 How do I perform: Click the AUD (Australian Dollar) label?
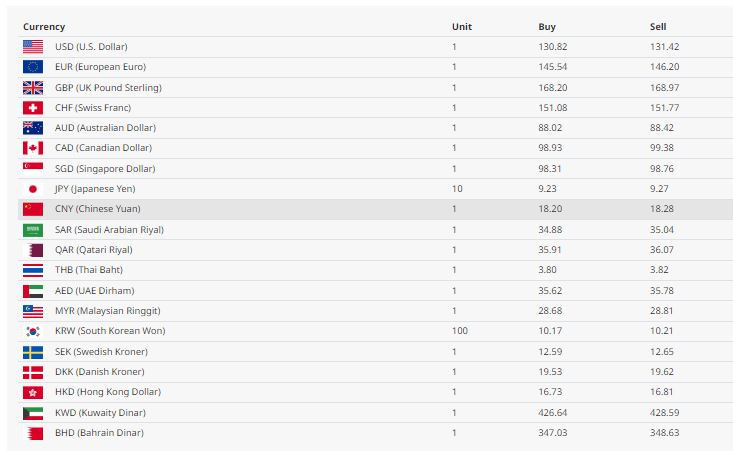click(106, 128)
